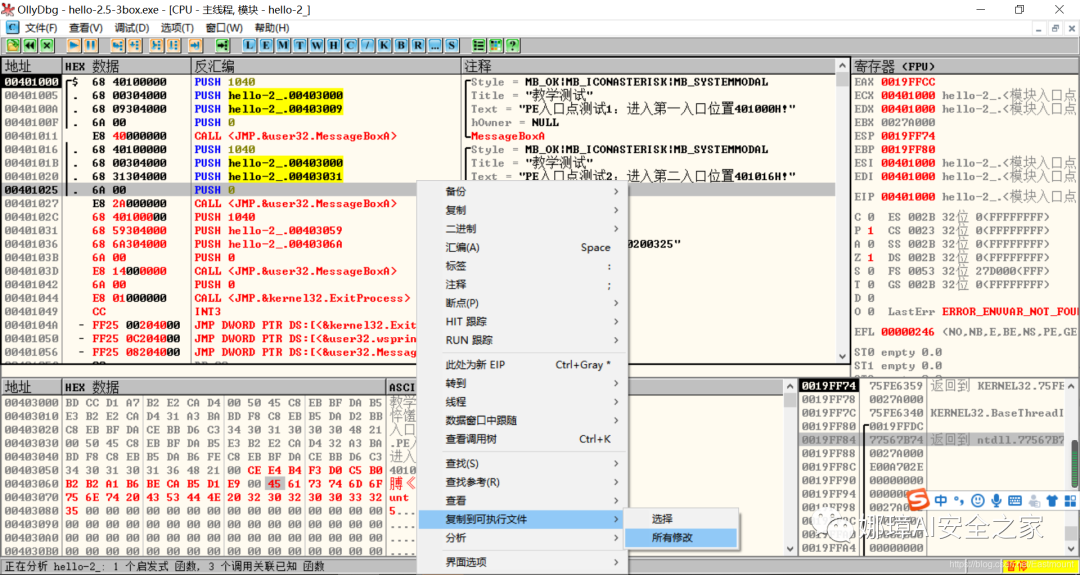Viewport: 1080px width, 575px height.
Task: Choose 所有修改 in the submenu
Action: [681, 537]
